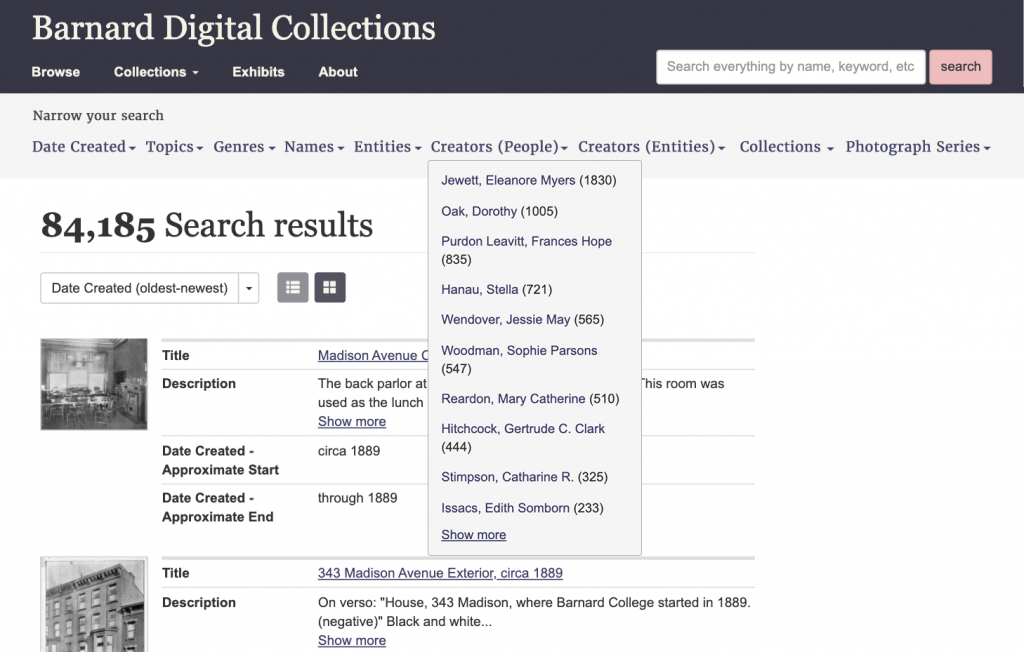
Task: Expand the Names filter
Action: pyautogui.click(x=314, y=147)
